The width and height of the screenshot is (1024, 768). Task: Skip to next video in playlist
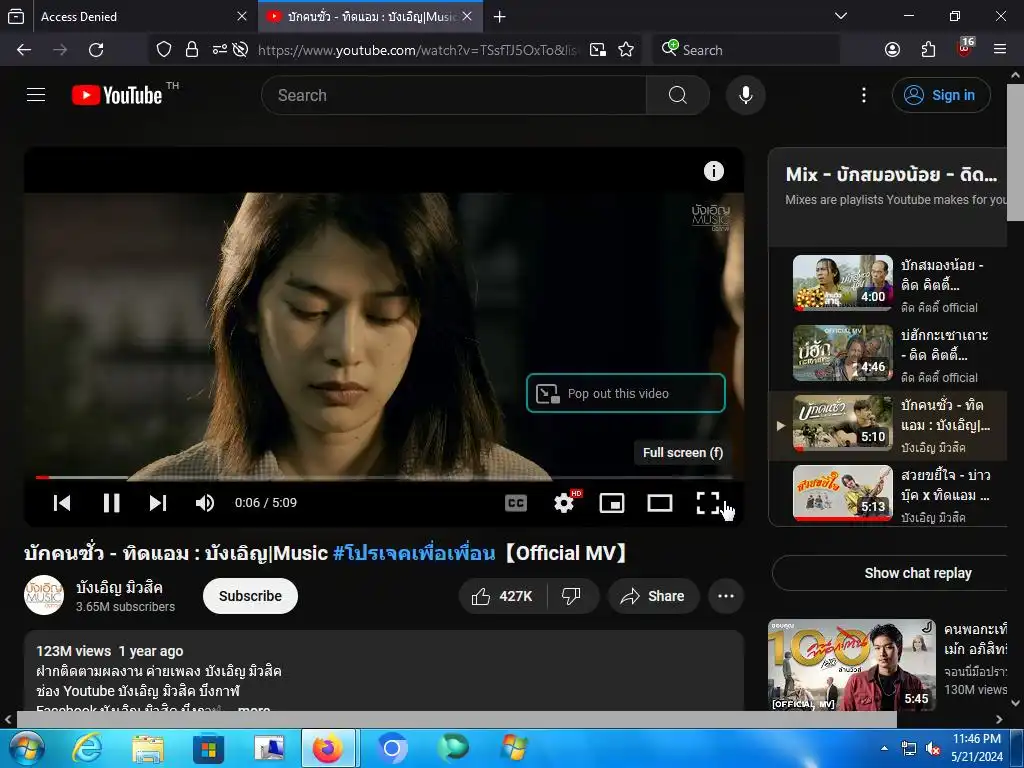(158, 502)
